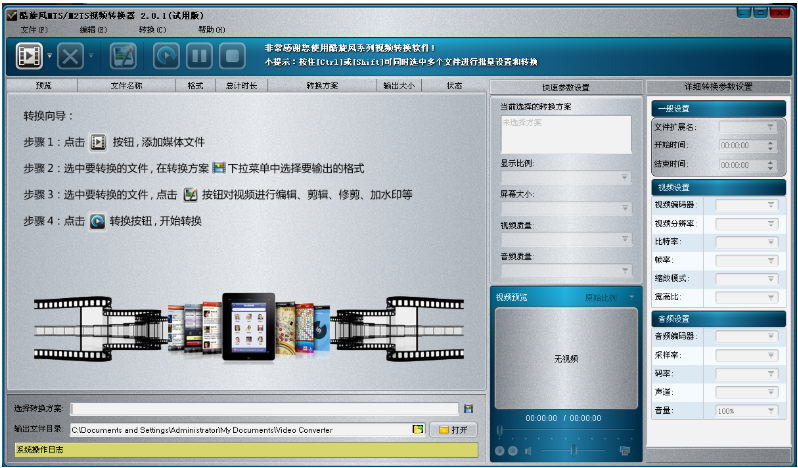This screenshot has width=798, height=468.
Task: Click the 系统操作日志 yellow log bar
Action: (246, 450)
